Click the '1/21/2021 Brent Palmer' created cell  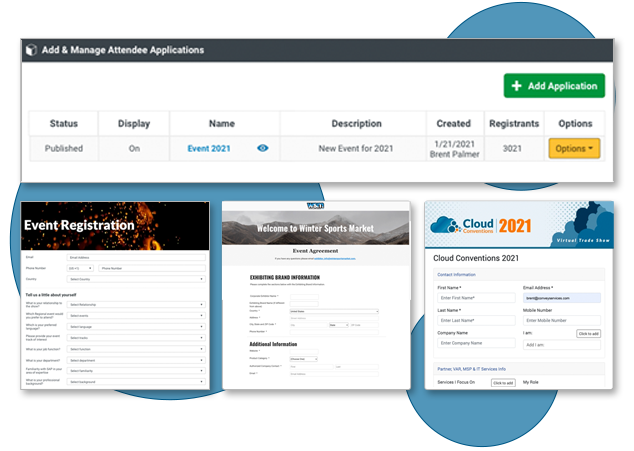pos(454,149)
